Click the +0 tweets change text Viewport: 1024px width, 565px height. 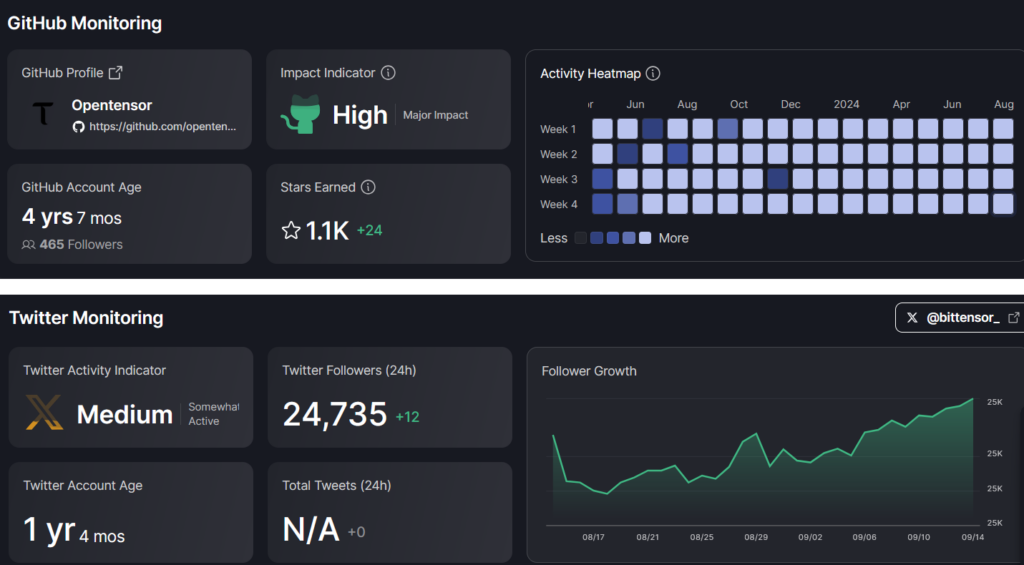(356, 532)
